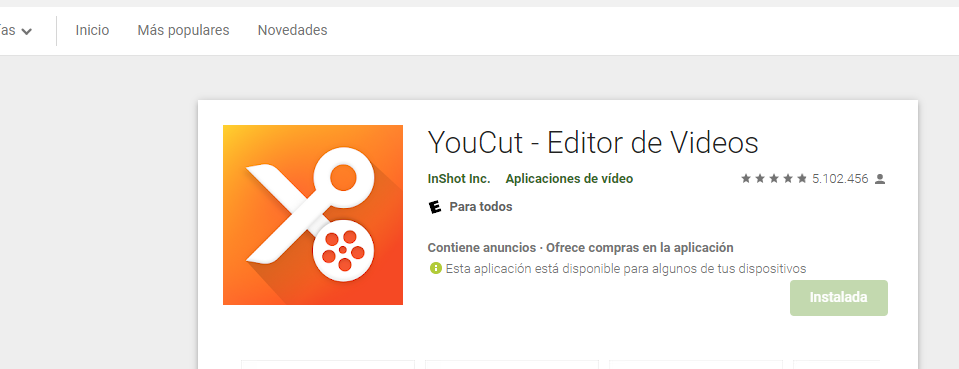The width and height of the screenshot is (959, 369).
Task: Click the green device availability info icon
Action: [x=435, y=268]
